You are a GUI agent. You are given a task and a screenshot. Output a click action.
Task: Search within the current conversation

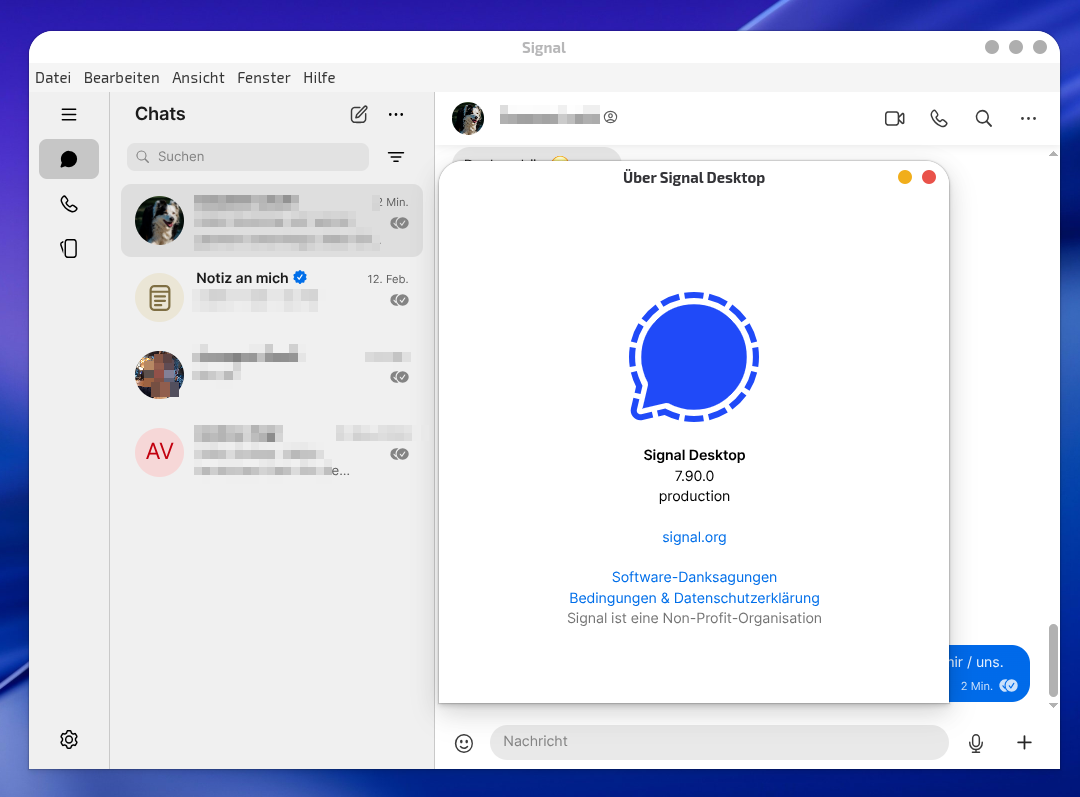[983, 118]
